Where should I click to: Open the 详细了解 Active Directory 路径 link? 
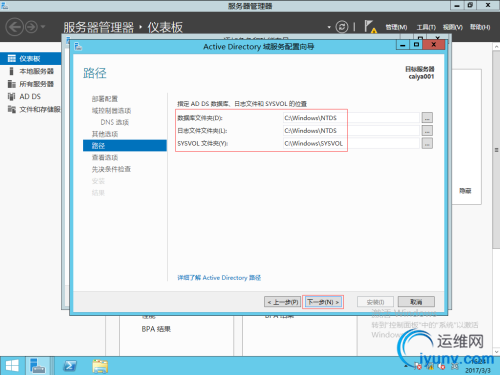click(x=219, y=278)
